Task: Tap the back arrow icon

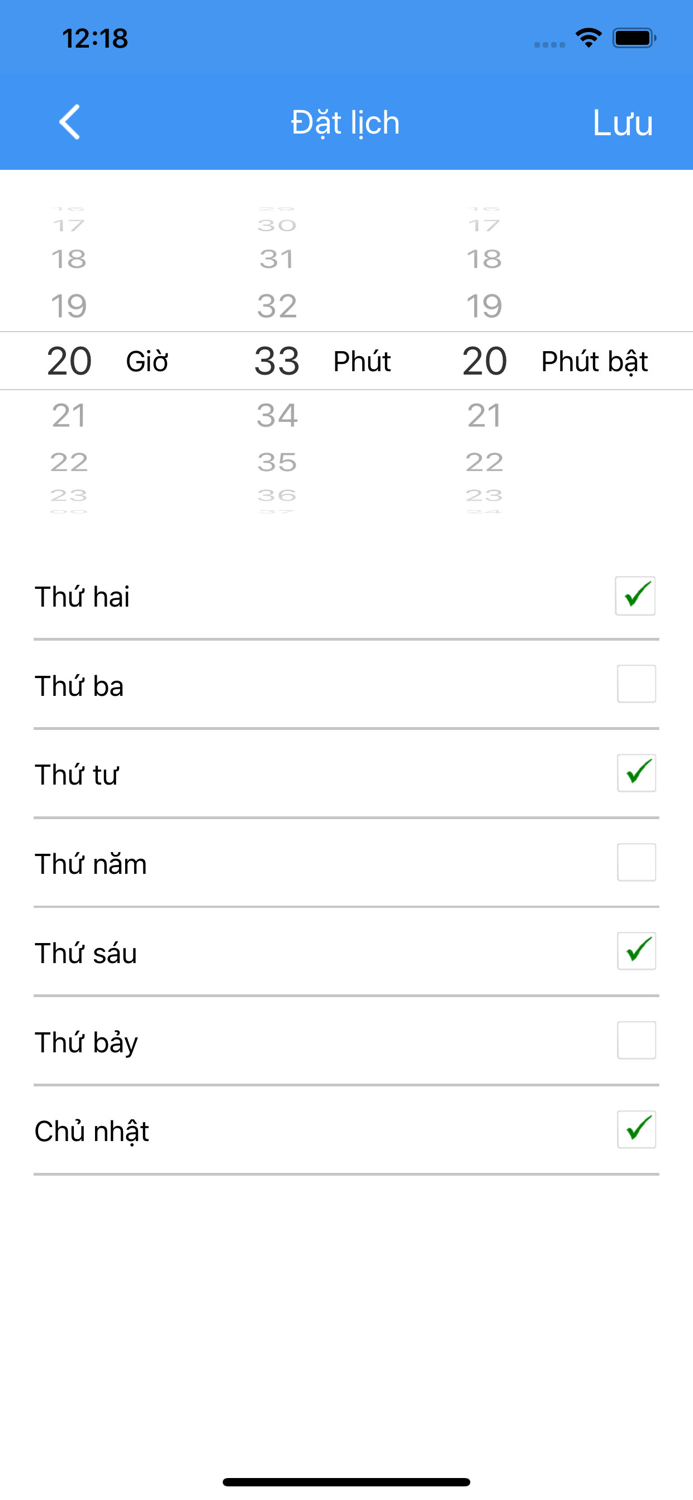Action: click(70, 123)
